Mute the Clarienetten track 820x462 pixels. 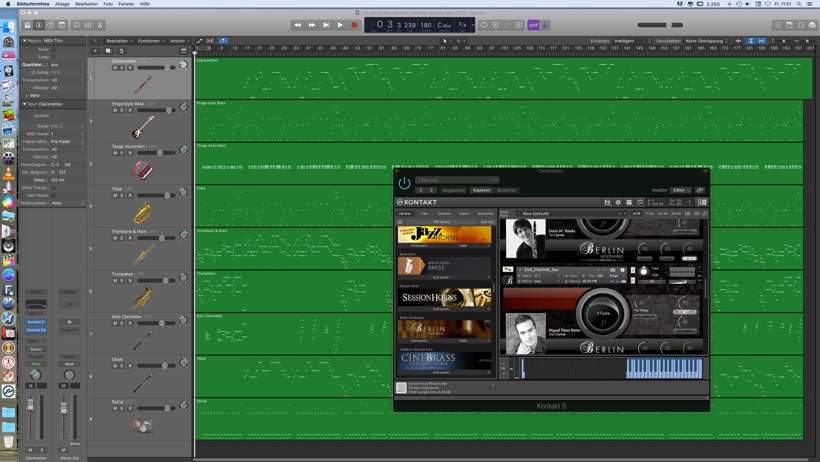coord(115,68)
